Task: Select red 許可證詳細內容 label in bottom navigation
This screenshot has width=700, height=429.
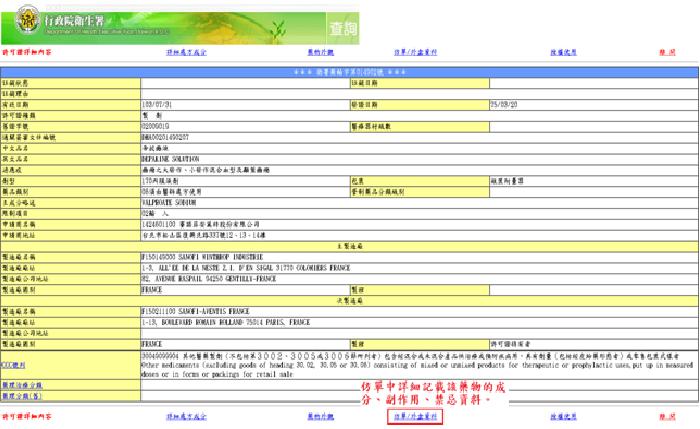Action: tap(27, 417)
